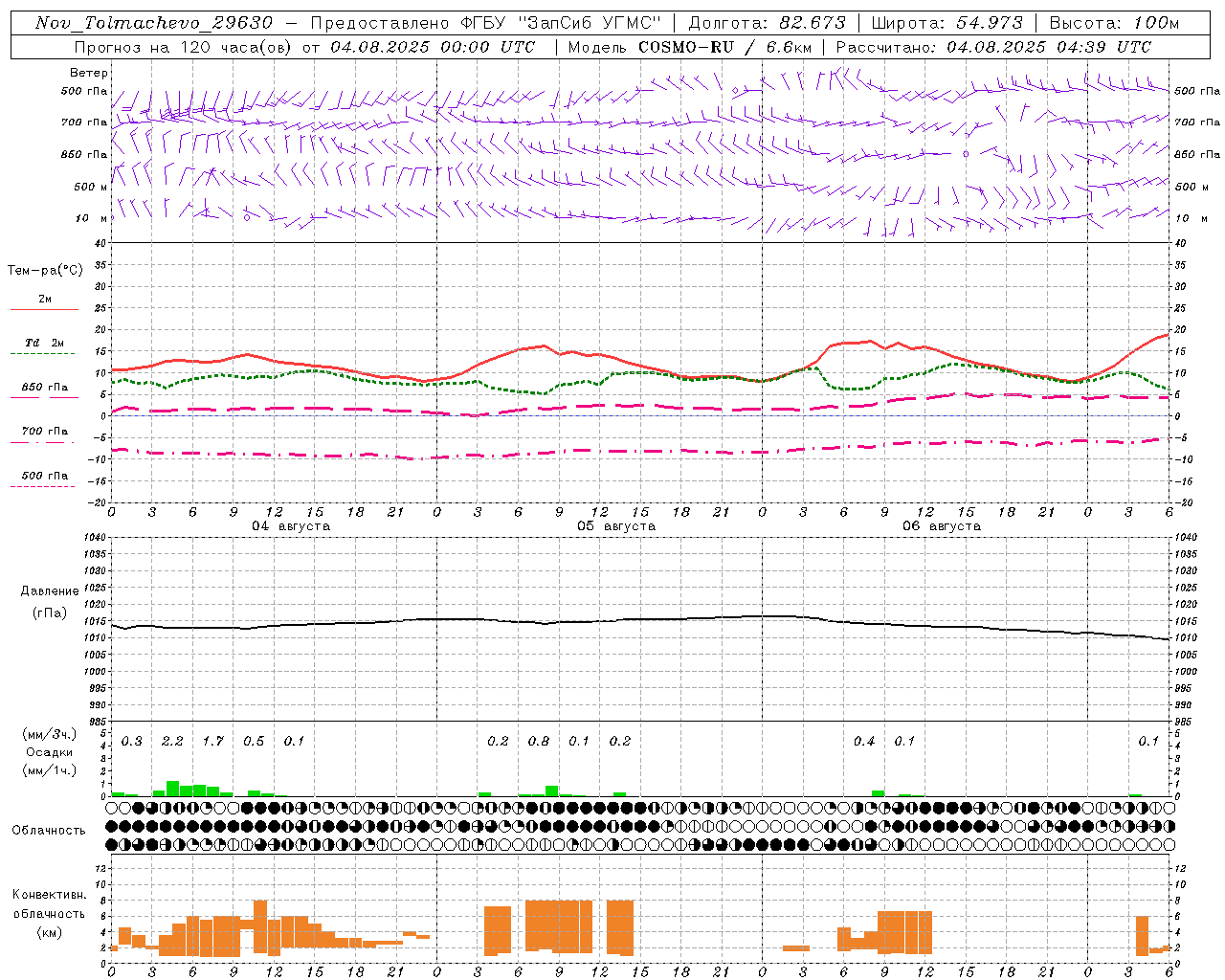
Task: Click the 2.2 precipitation total
Action: [172, 741]
